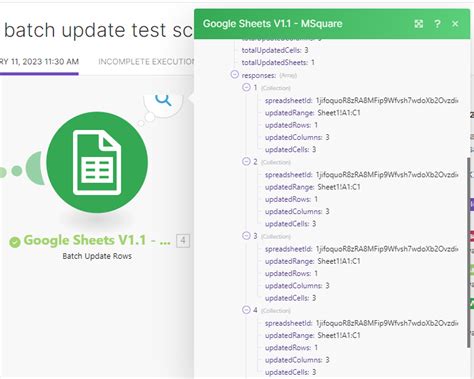
Task: Select updatedCells in collection 1
Action: (x=290, y=150)
